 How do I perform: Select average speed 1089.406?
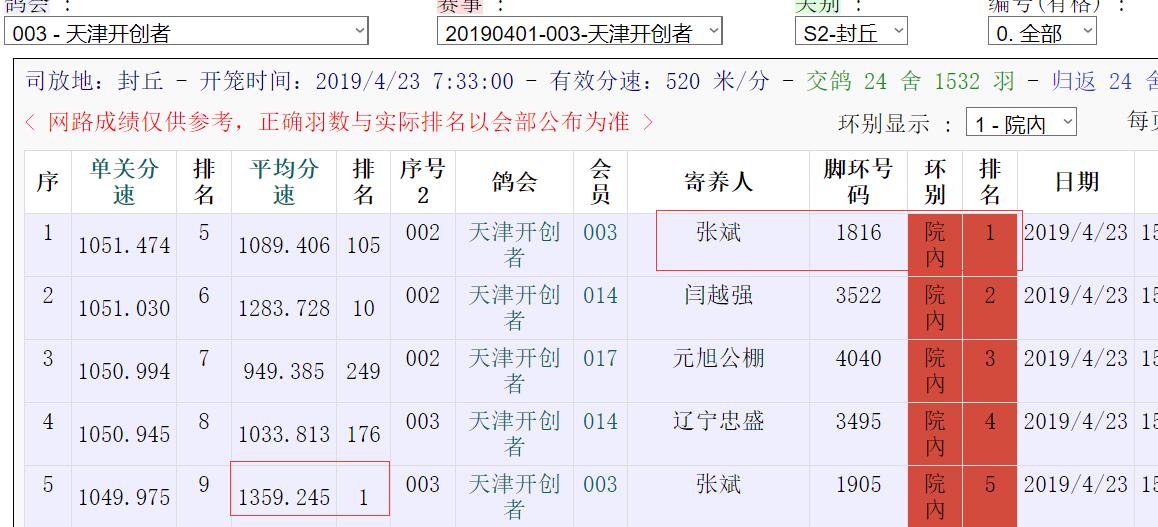tap(284, 246)
